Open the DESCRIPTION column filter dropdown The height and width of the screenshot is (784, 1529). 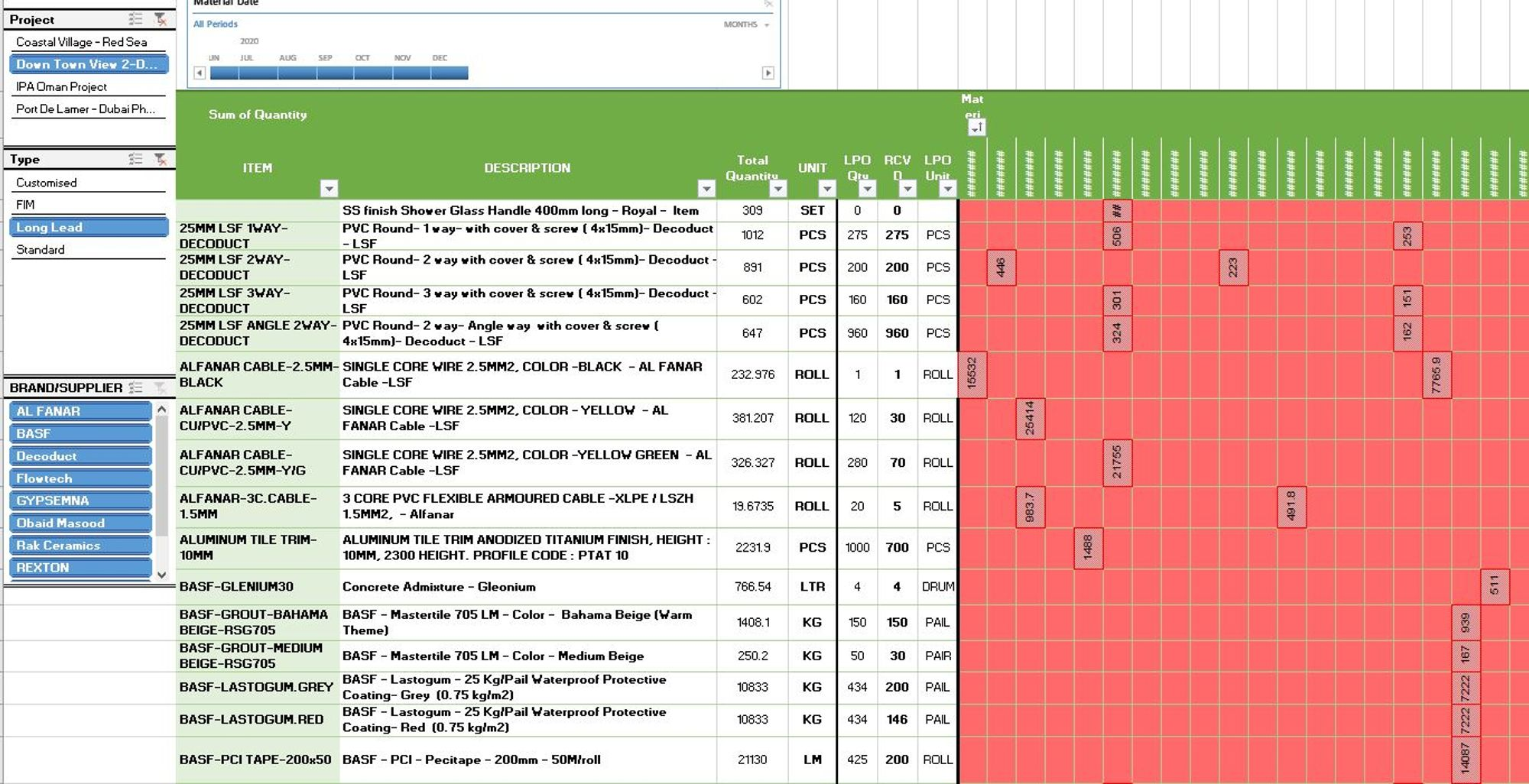[x=706, y=188]
